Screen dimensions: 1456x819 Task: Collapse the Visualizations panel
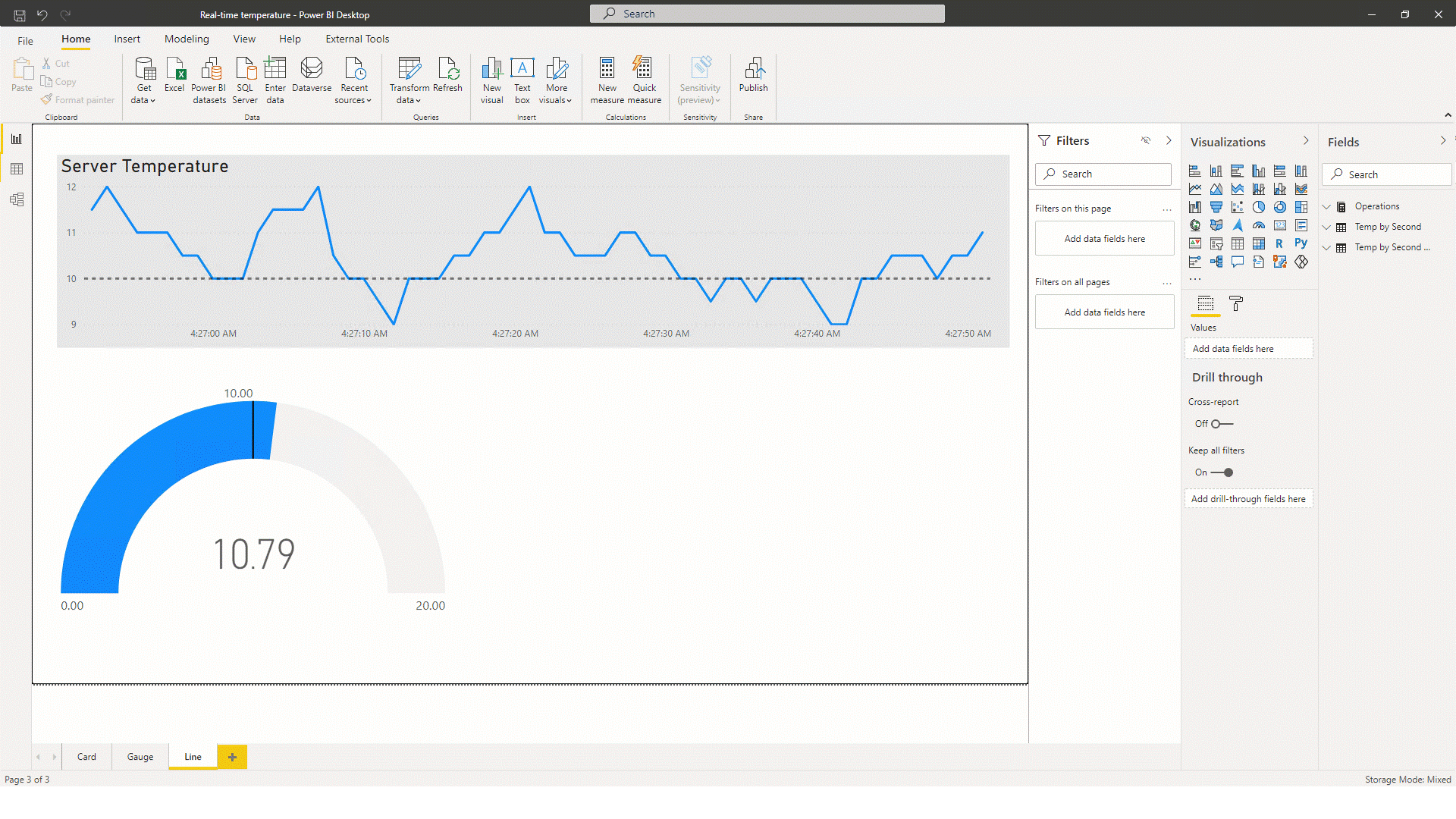(x=1306, y=141)
